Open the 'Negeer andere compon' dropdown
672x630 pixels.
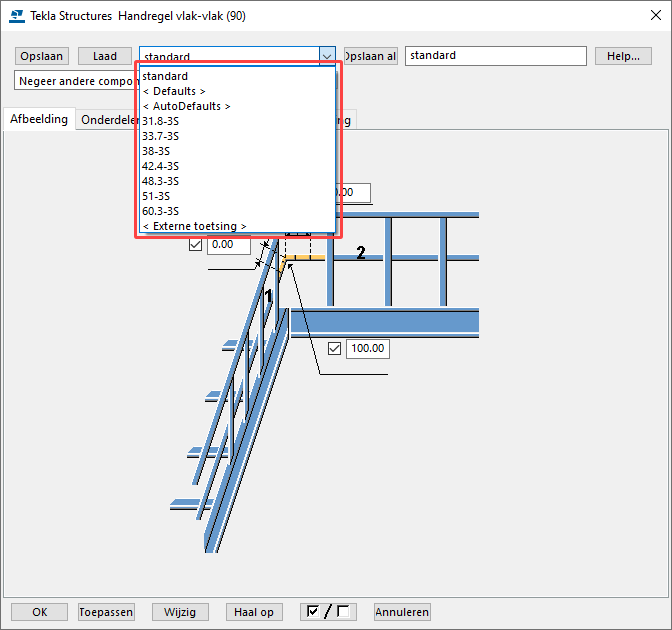tap(75, 81)
